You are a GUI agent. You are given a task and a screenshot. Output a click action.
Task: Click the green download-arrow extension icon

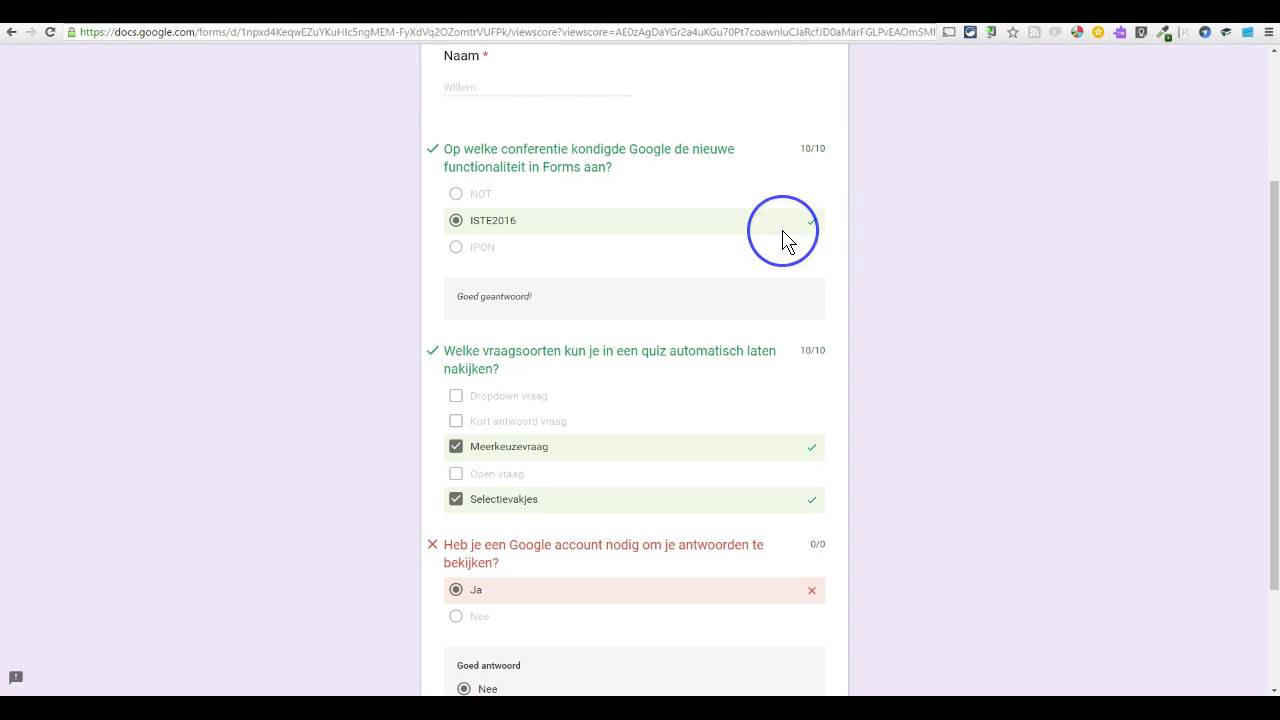(x=991, y=32)
